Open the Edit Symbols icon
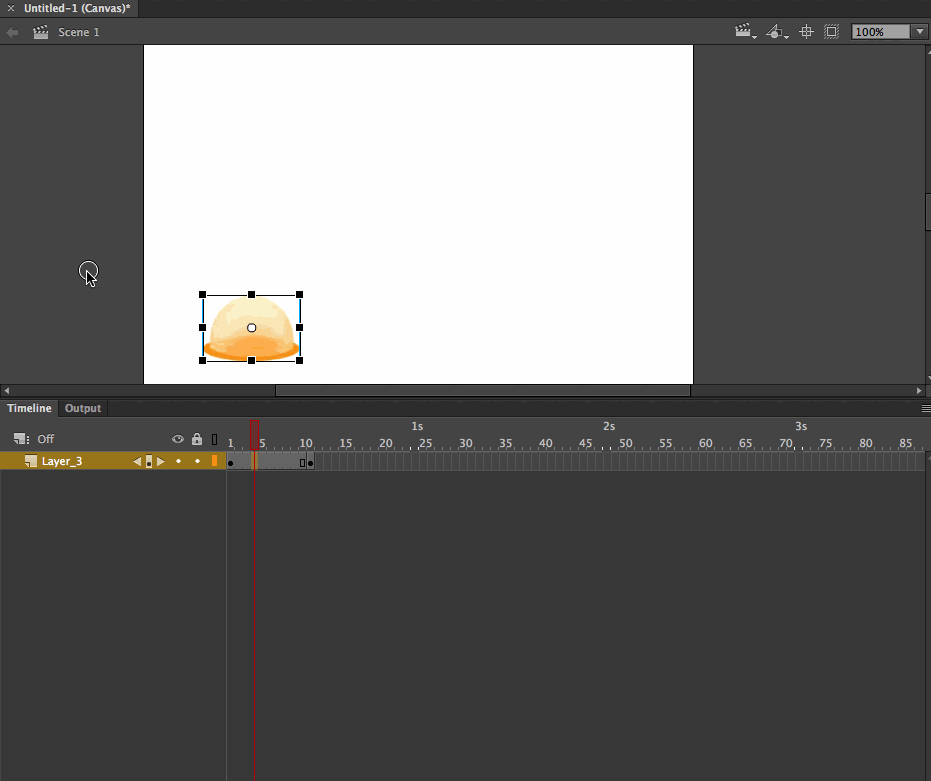Screen dimensions: 931x781 pos(776,31)
